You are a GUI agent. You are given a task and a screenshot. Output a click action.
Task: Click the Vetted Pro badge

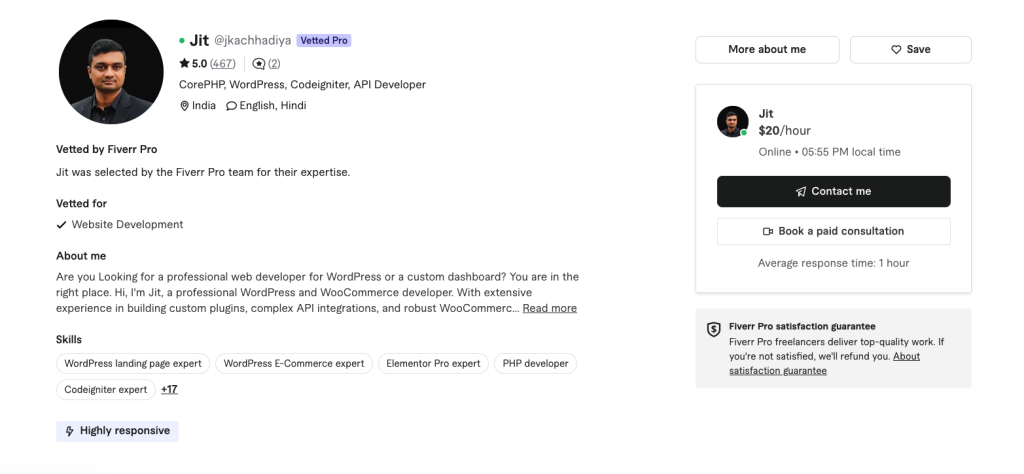click(x=323, y=41)
